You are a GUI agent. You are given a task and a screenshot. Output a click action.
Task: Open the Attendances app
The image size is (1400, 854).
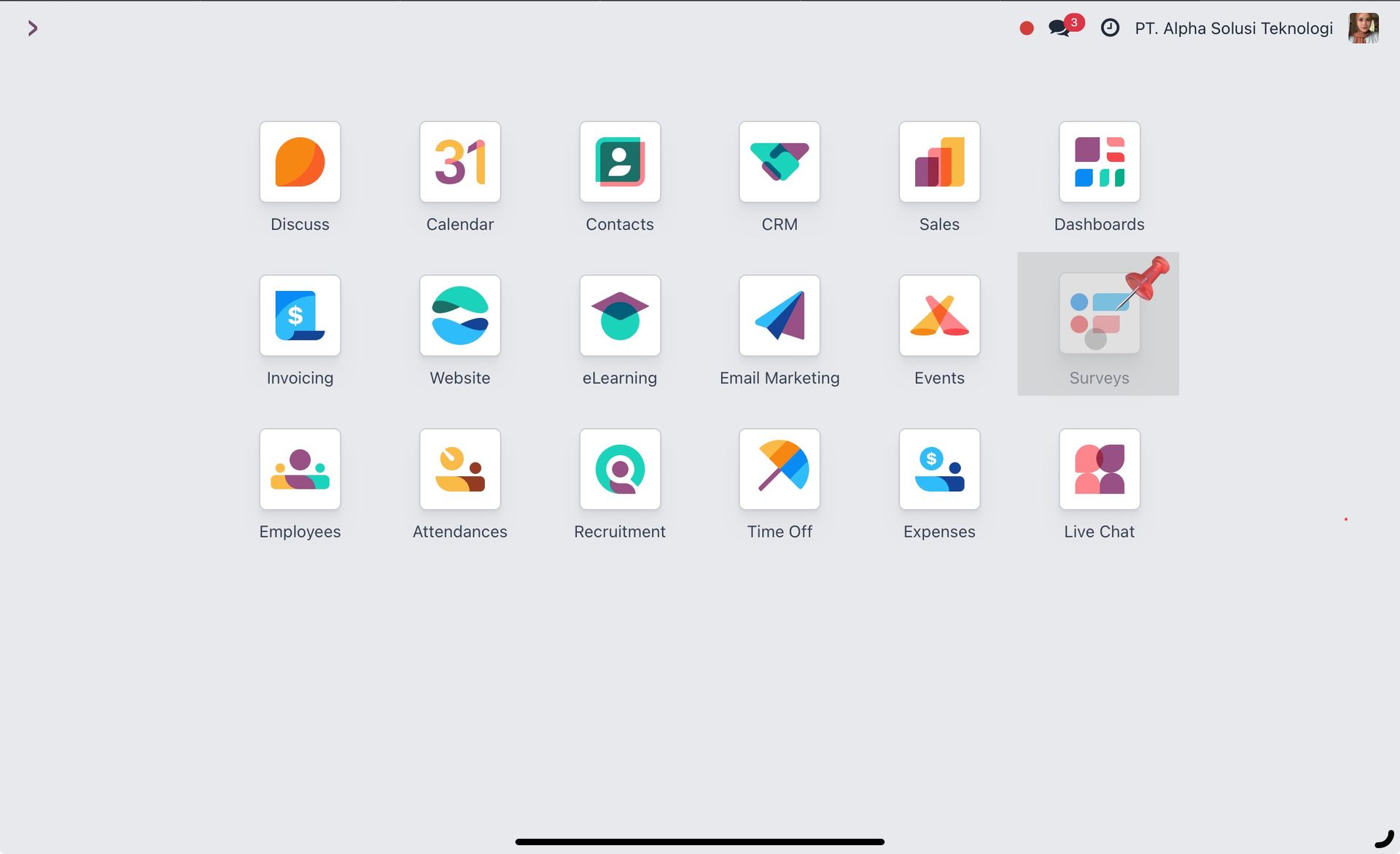click(459, 469)
